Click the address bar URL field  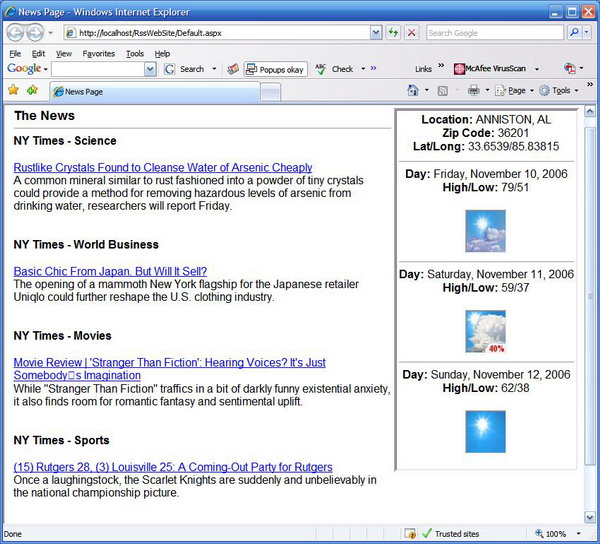click(217, 33)
